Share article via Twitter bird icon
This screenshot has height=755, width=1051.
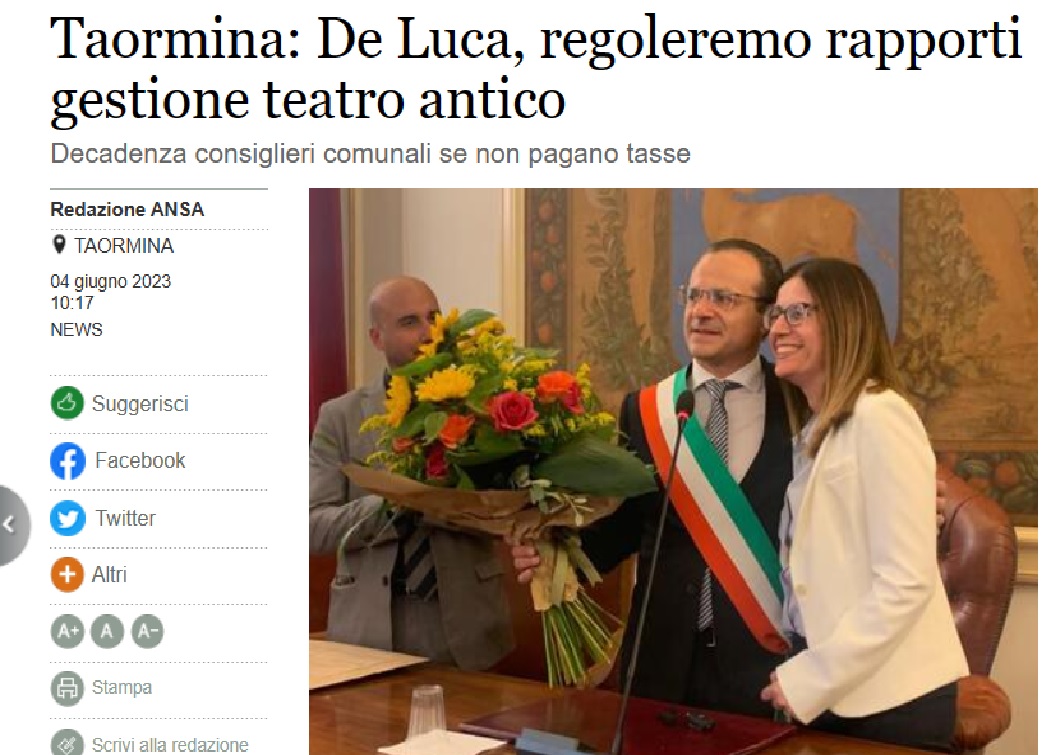point(68,518)
